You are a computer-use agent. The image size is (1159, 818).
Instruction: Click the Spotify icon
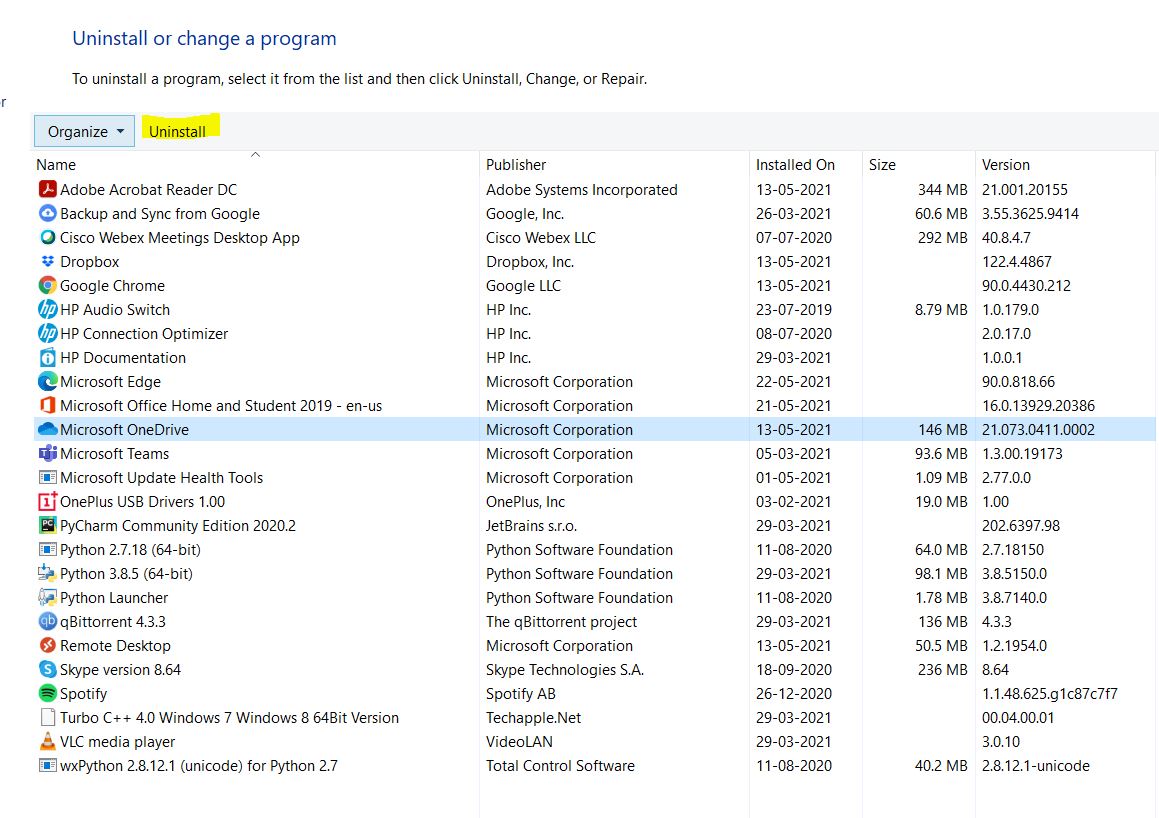(47, 694)
